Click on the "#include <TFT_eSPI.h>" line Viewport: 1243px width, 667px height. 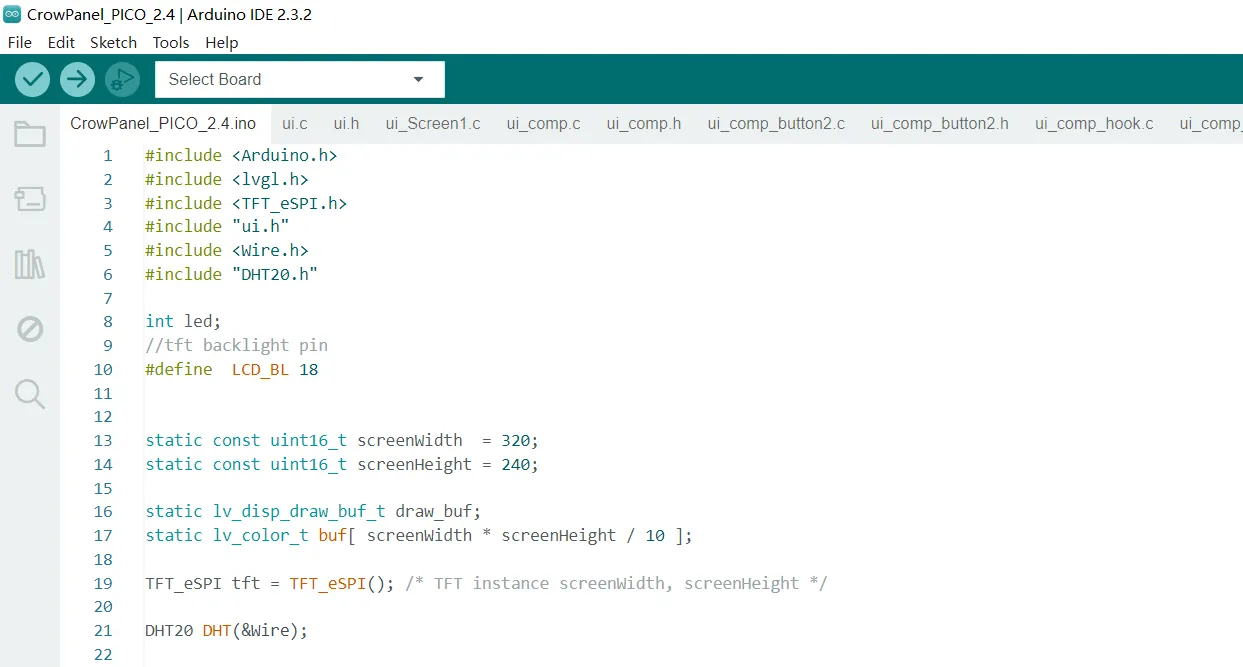point(246,203)
